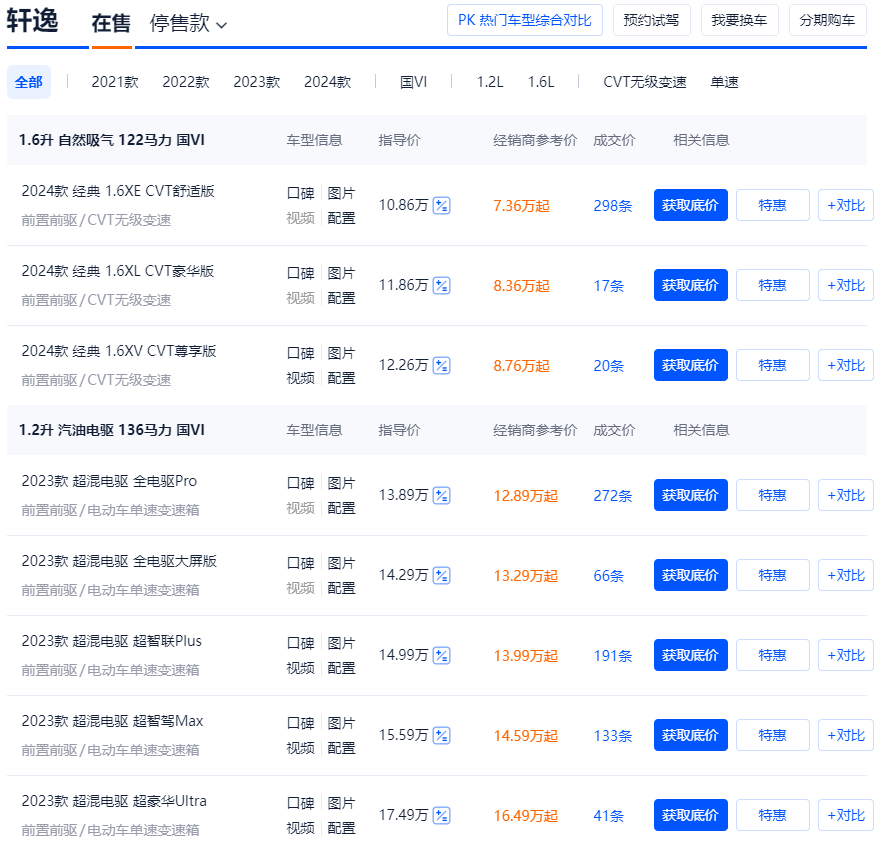Screen dimensions: 884x845
Task: Click the 我要换车 button
Action: coord(740,20)
